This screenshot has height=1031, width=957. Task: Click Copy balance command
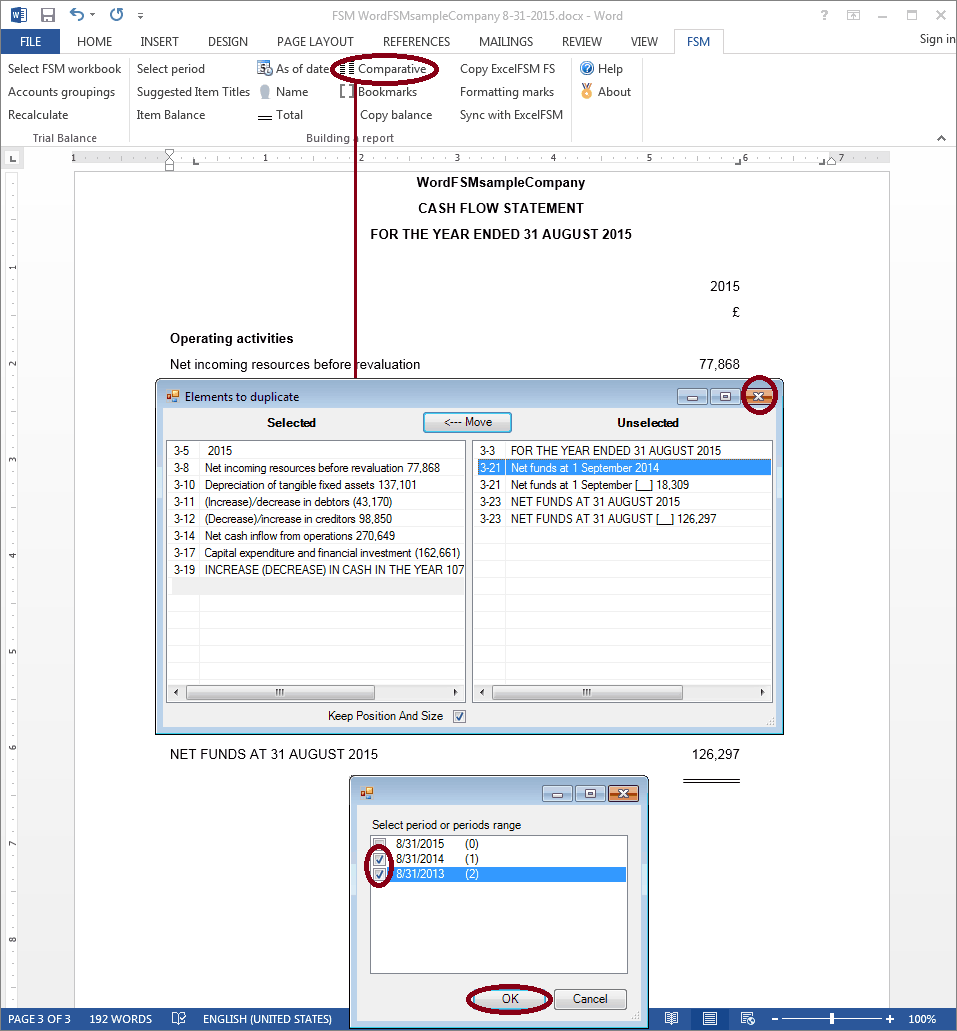tap(396, 115)
